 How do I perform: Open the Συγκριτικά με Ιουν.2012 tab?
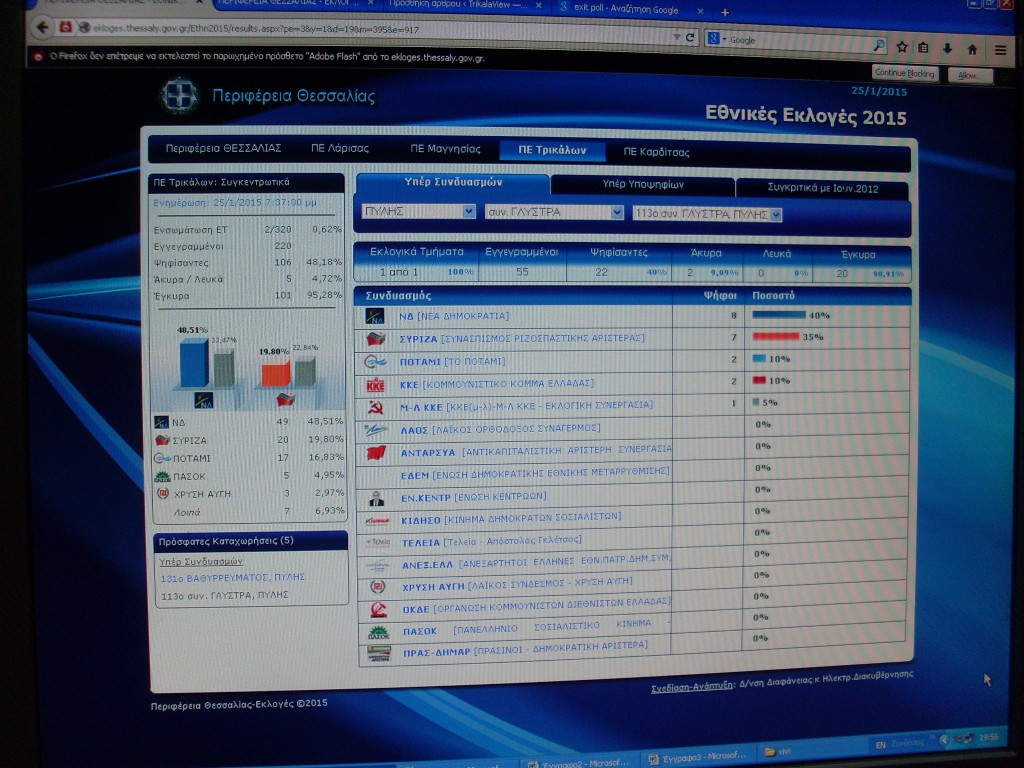tap(822, 188)
